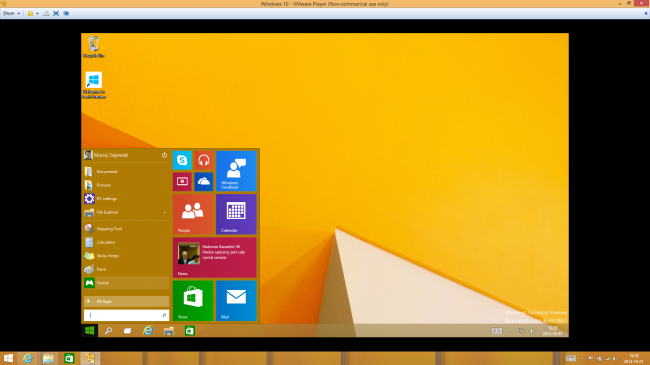Open Task View on guest taskbar
This screenshot has height=365, width=650.
(x=128, y=331)
